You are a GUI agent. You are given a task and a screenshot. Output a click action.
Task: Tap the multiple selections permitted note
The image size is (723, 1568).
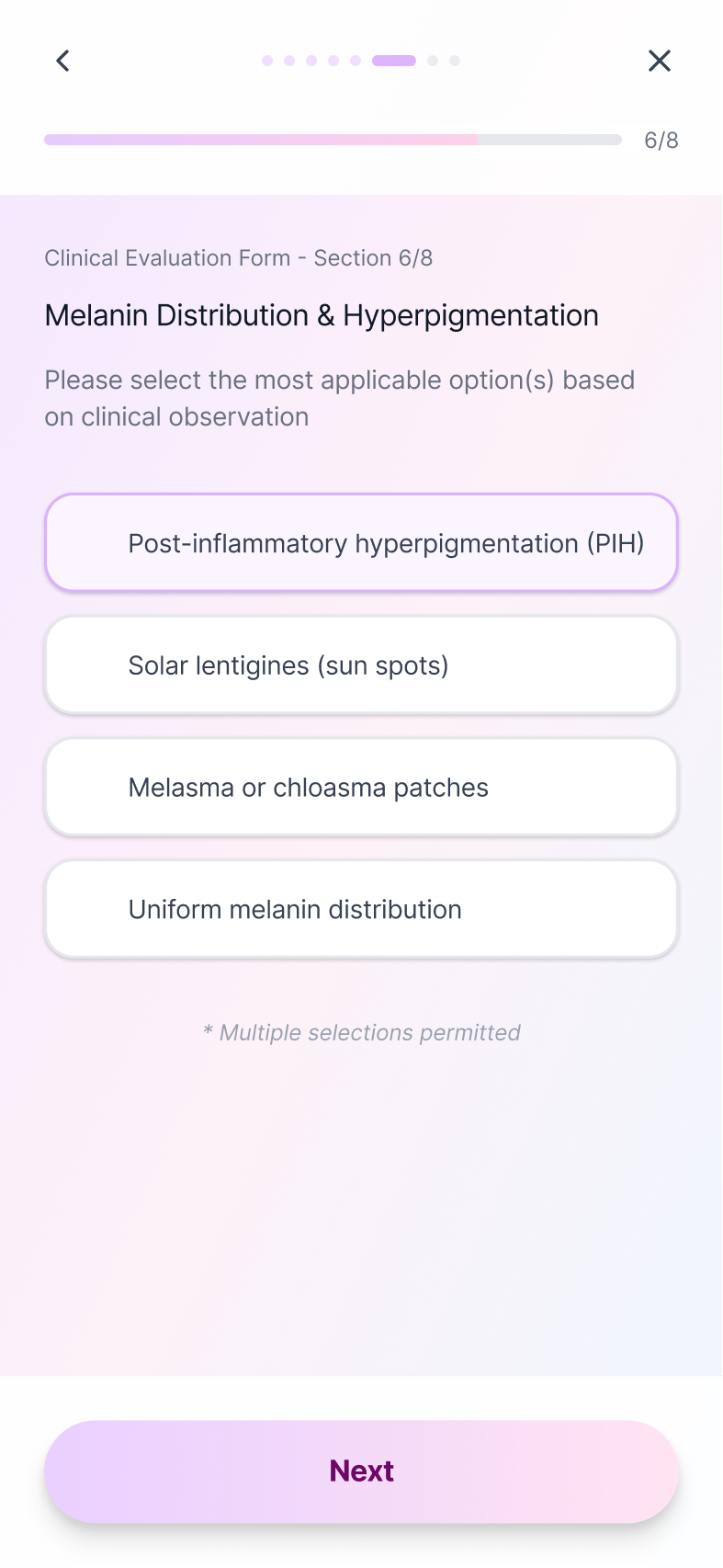(x=361, y=1032)
